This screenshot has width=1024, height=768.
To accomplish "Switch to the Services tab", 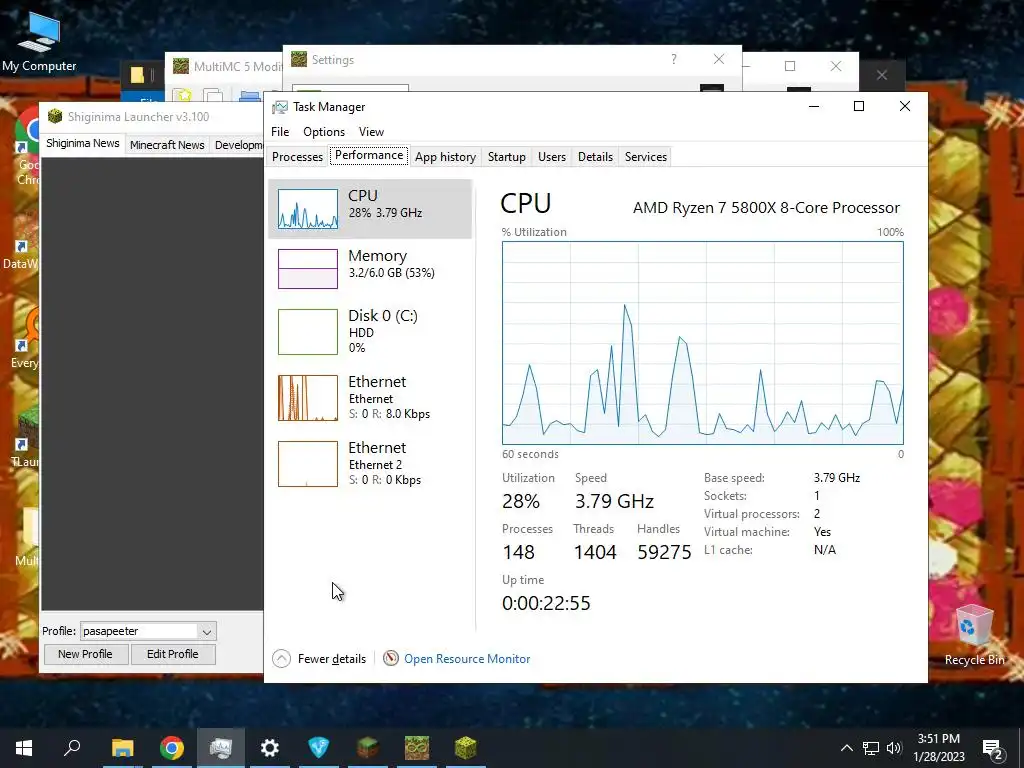I will pyautogui.click(x=645, y=157).
